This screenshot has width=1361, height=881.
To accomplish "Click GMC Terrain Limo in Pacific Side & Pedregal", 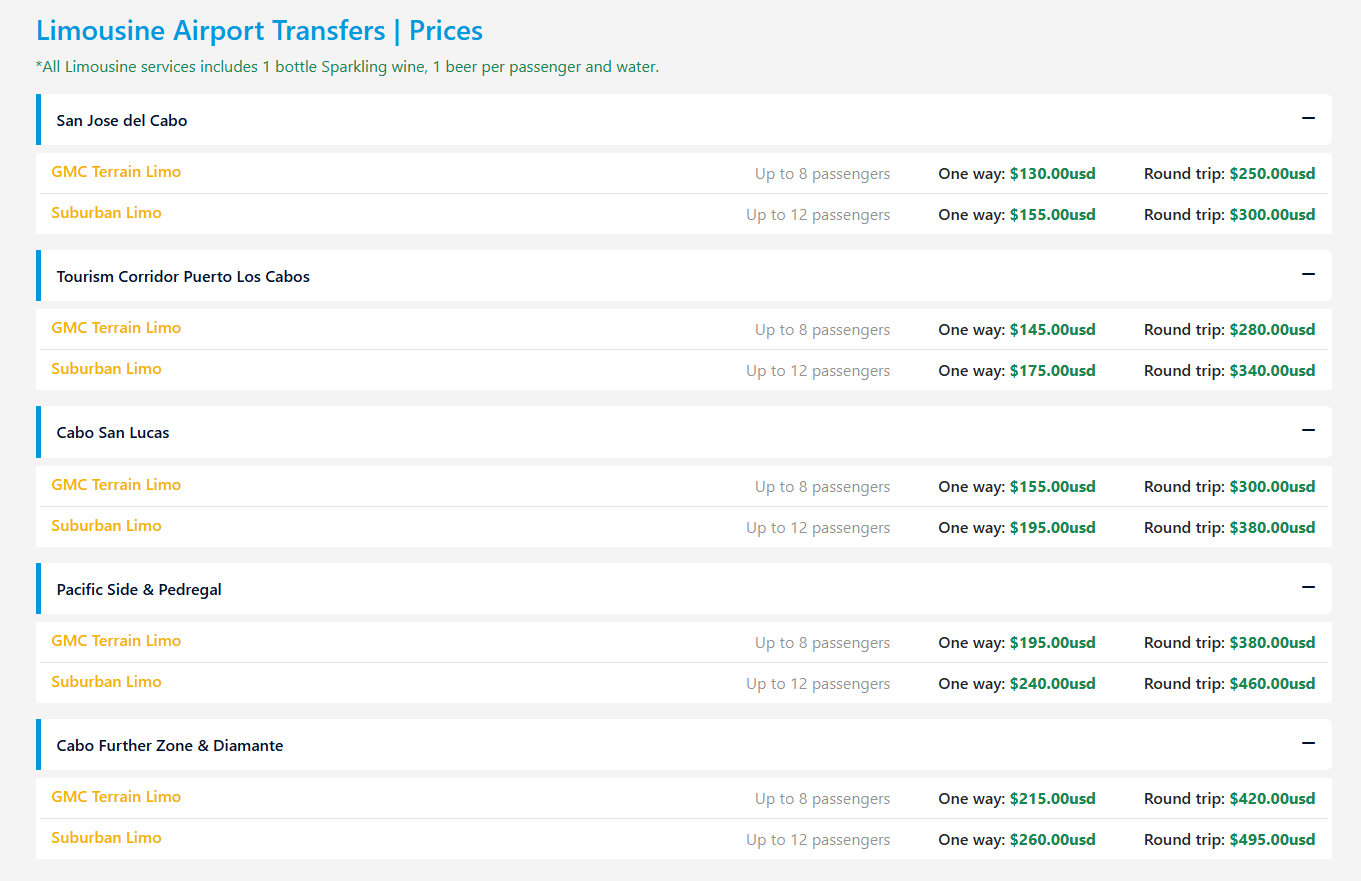I will click(116, 641).
